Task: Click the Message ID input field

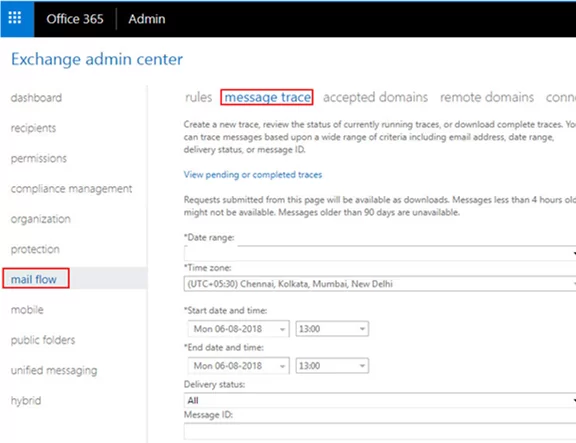Action: [380, 431]
